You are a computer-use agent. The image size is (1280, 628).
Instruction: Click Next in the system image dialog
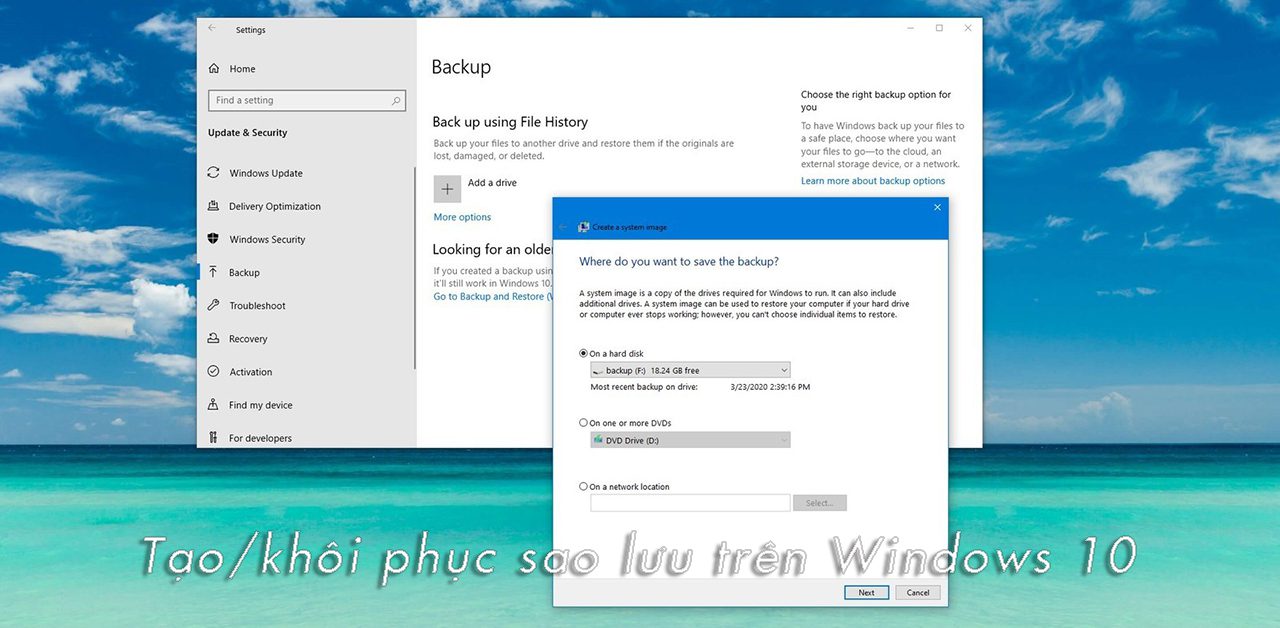(x=866, y=592)
